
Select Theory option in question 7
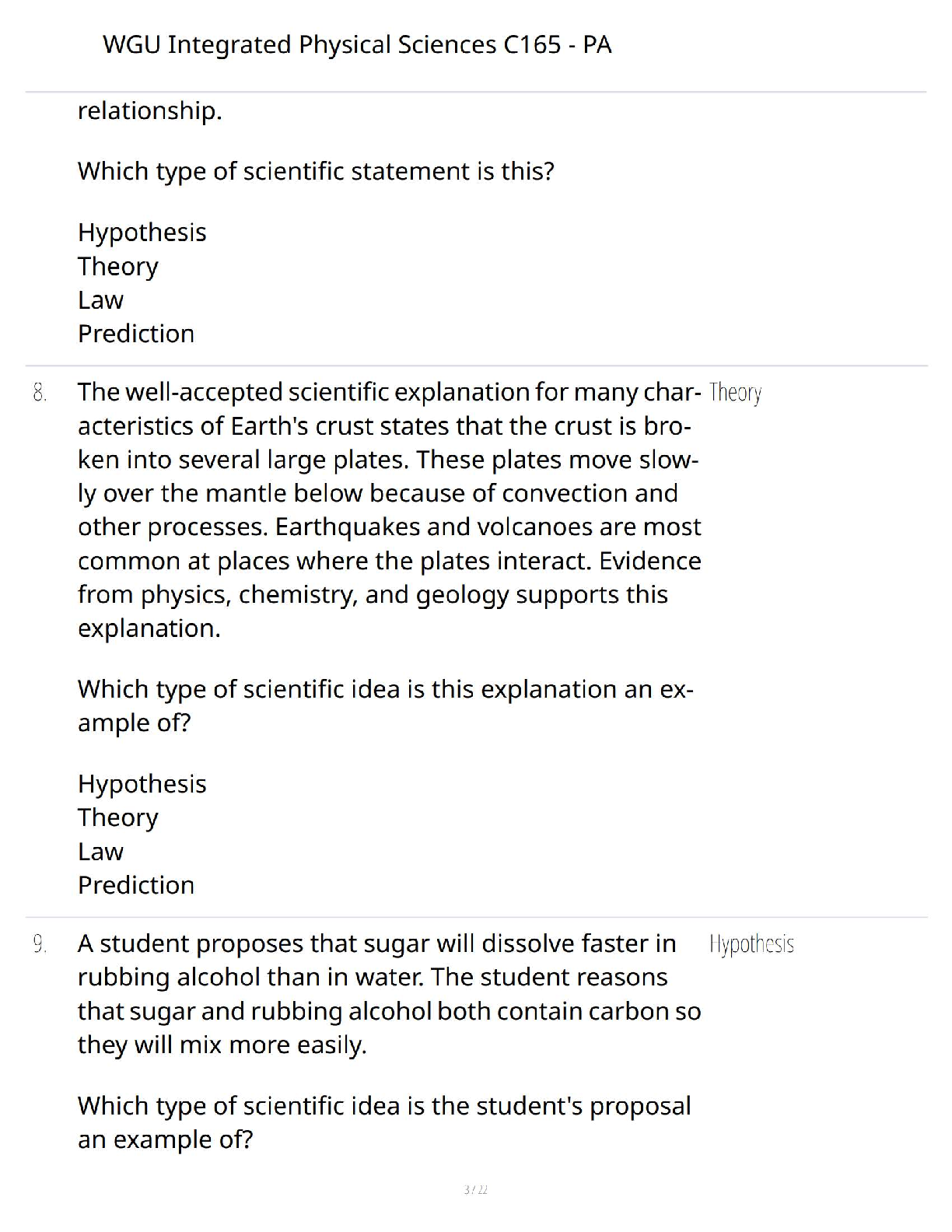pos(118,266)
